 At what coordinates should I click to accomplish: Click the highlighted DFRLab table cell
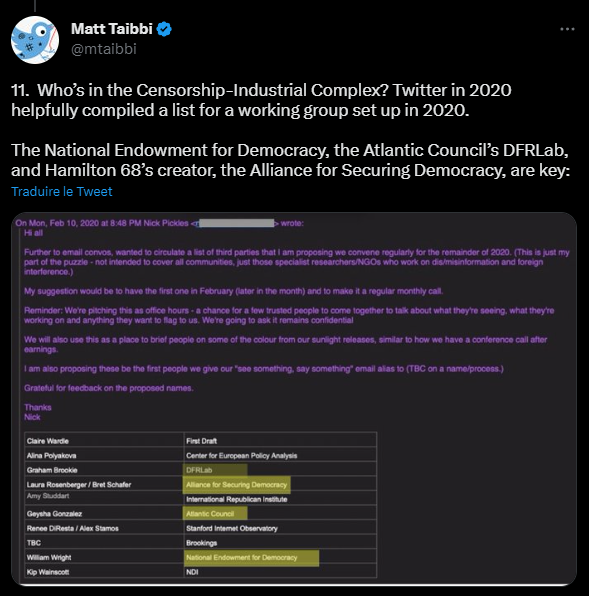215,470
